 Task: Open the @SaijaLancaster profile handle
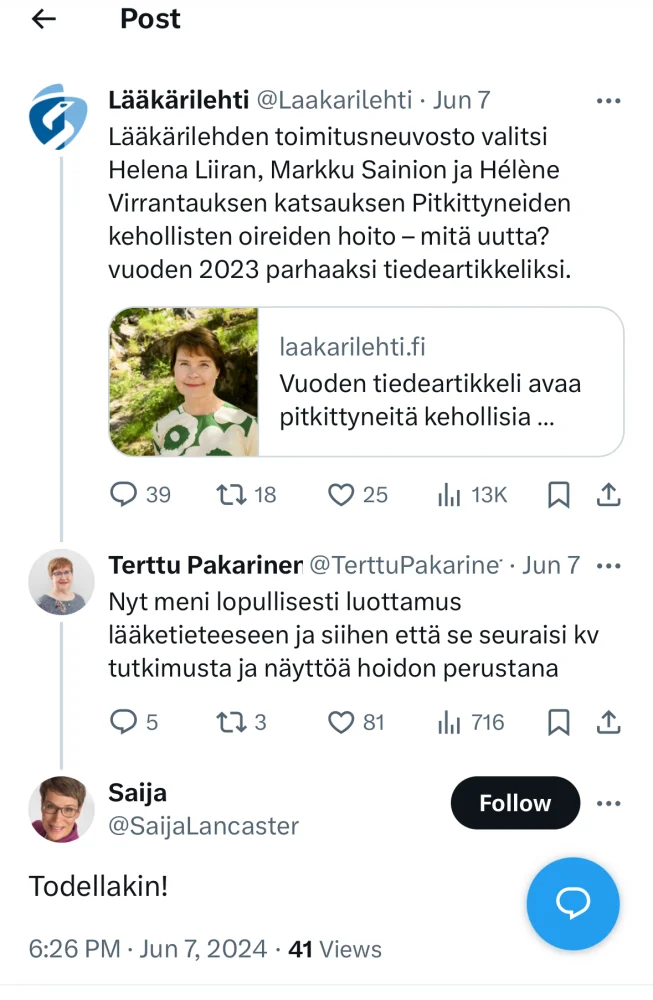(x=203, y=826)
